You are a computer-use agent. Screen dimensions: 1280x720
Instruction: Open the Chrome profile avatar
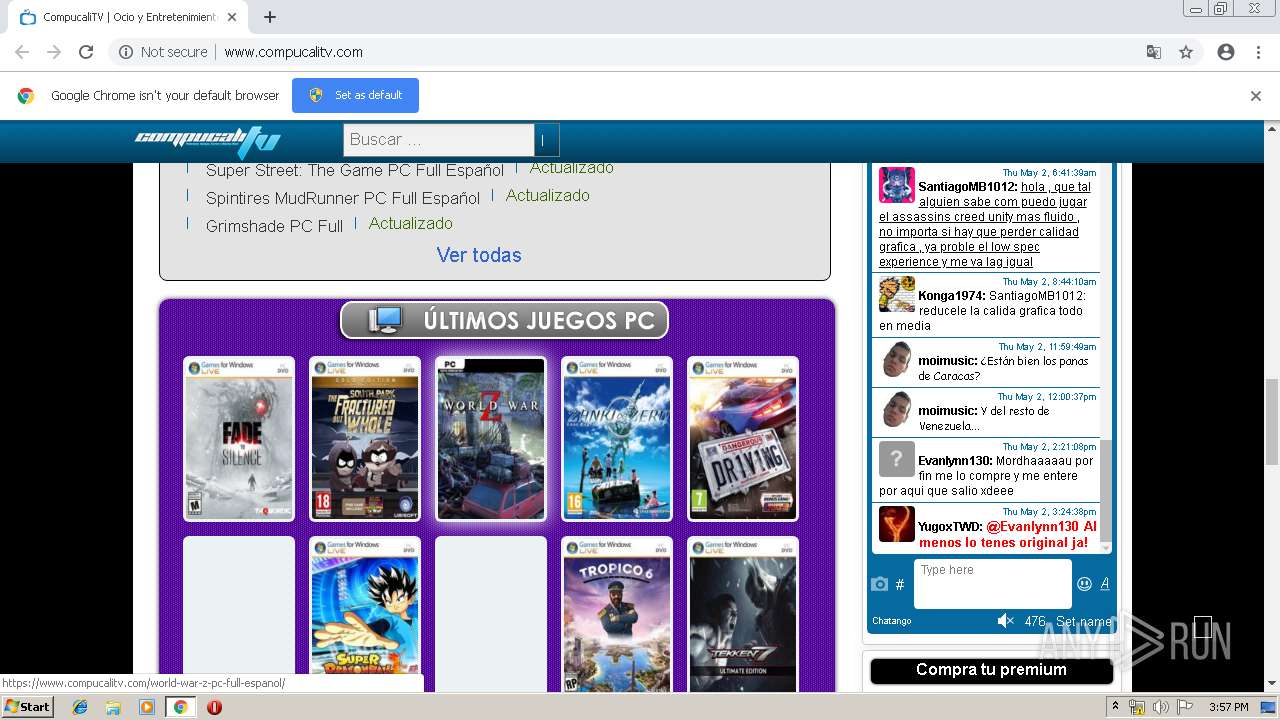(x=1226, y=52)
